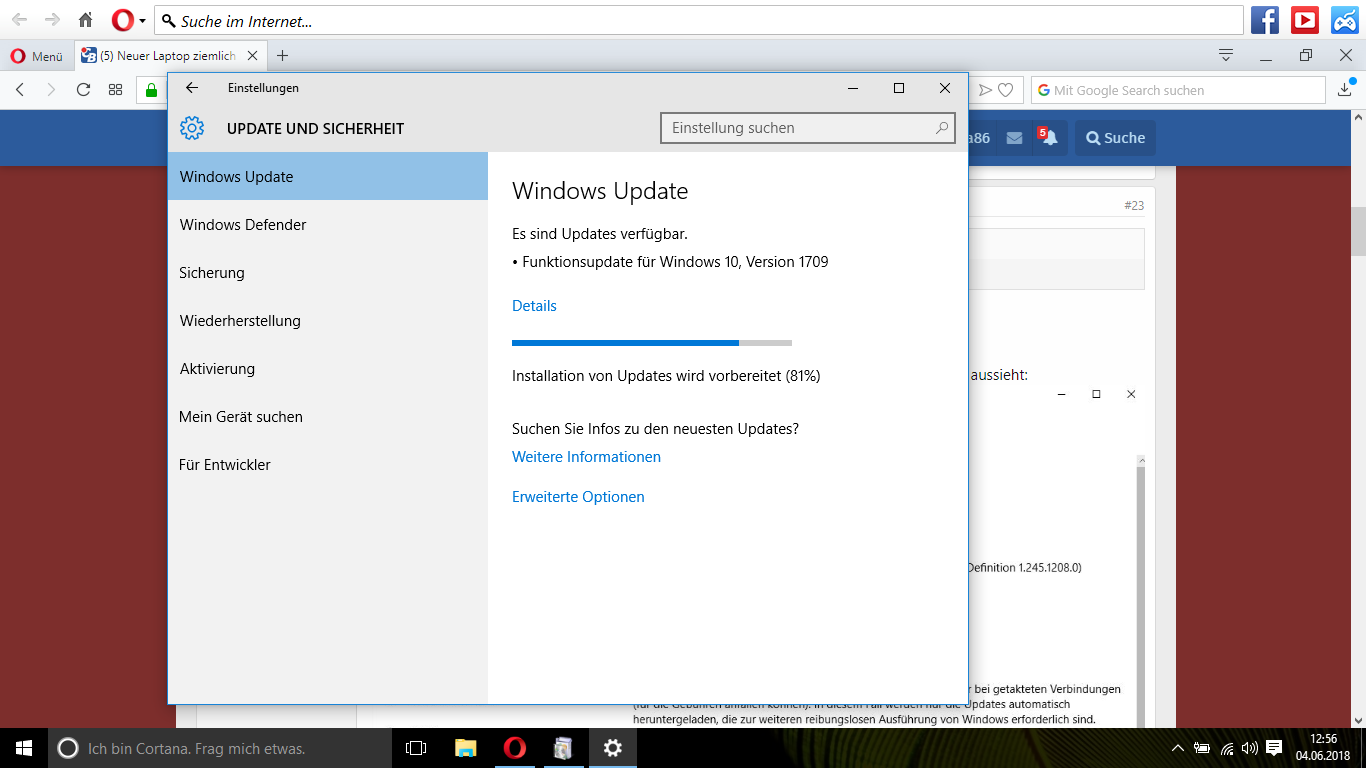Screen dimensions: 1366x768
Task: Click the volume icon in system tray
Action: coord(1250,748)
